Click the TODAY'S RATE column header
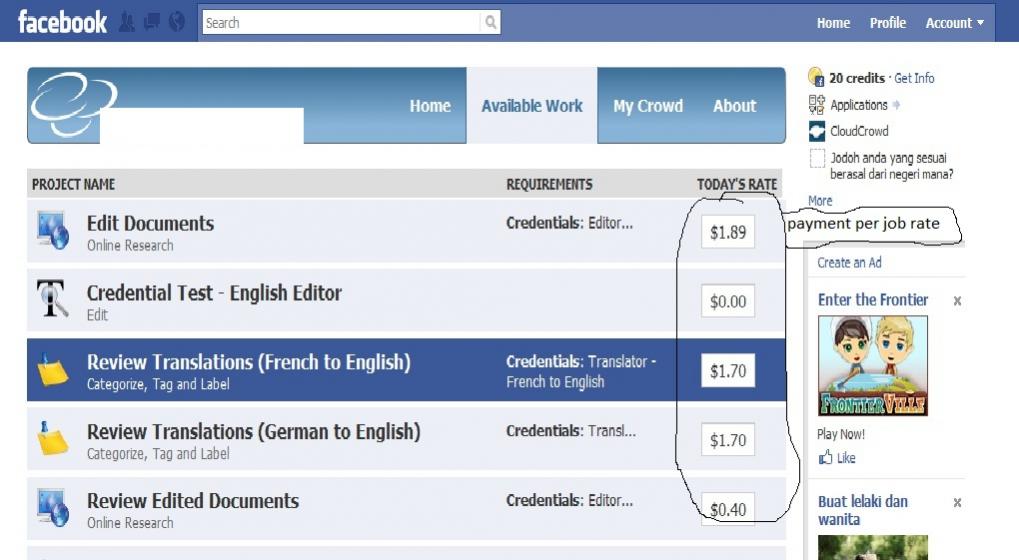This screenshot has height=560, width=1019. tap(737, 185)
